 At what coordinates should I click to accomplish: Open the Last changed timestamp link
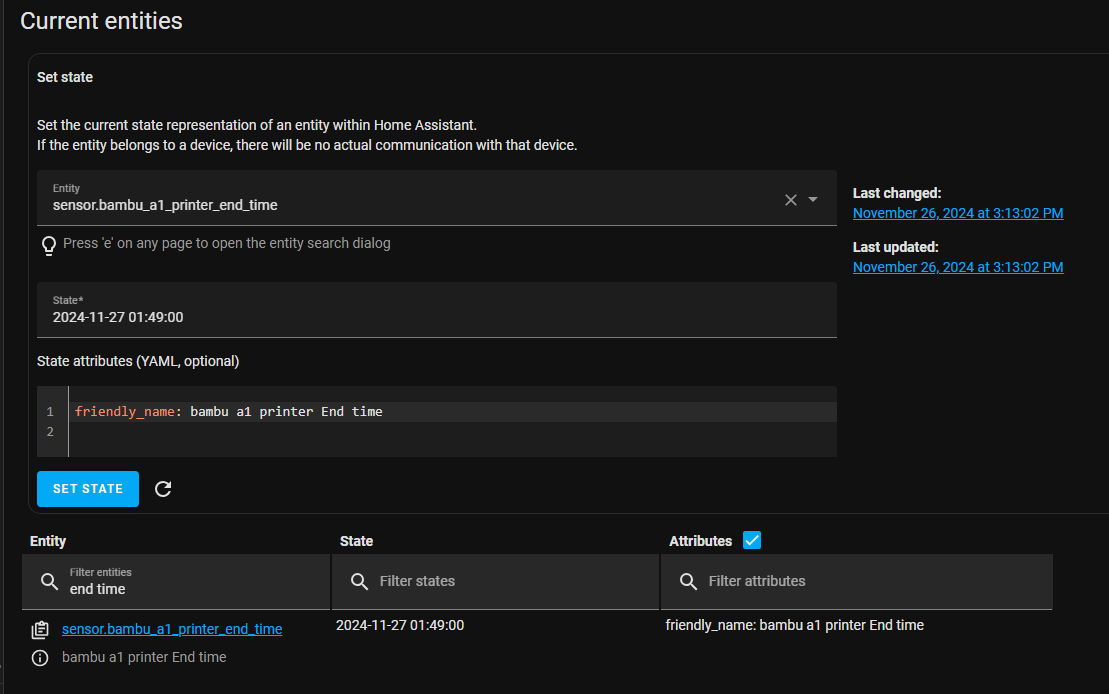point(957,213)
